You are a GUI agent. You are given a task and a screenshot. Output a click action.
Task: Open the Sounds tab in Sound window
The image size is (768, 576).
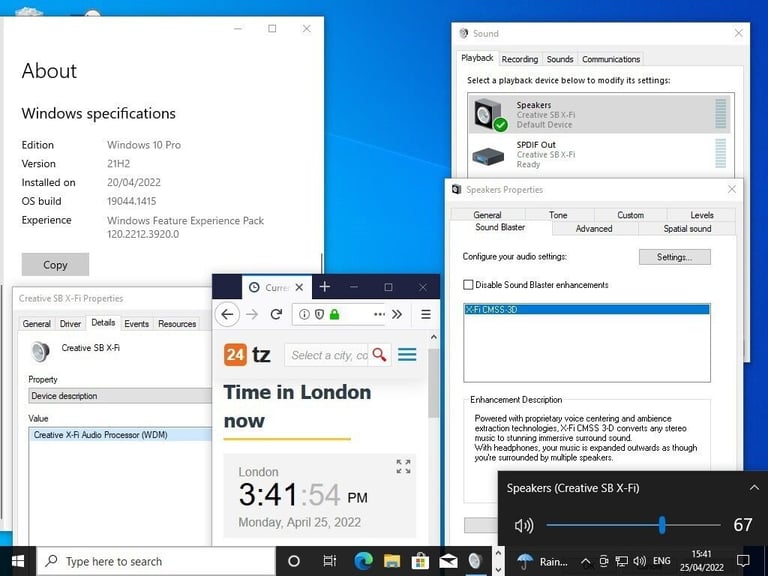[559, 59]
